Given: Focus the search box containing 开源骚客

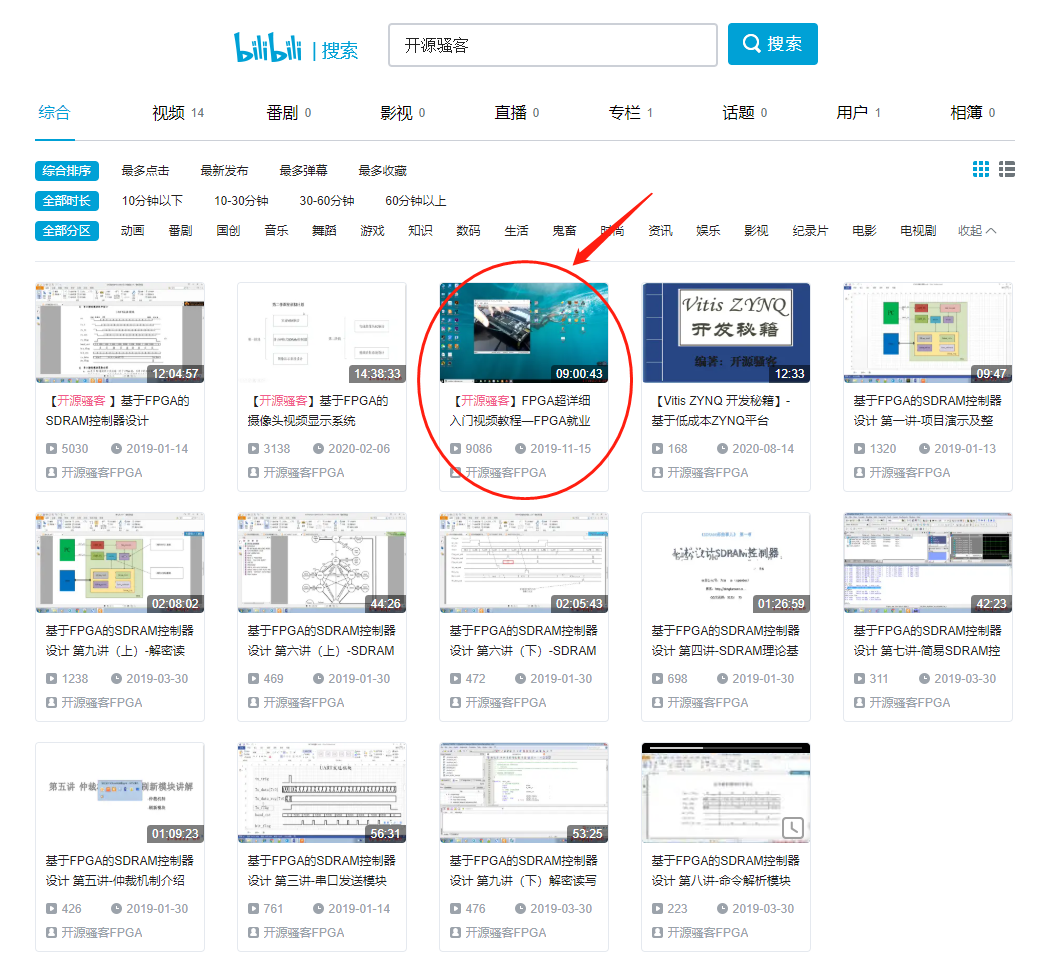Looking at the screenshot, I should (552, 45).
